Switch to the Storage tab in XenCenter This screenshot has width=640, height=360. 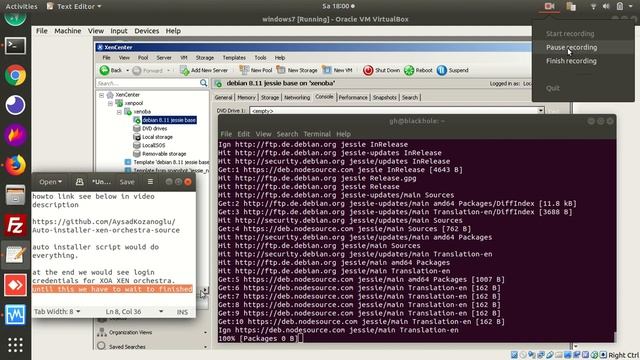click(270, 98)
